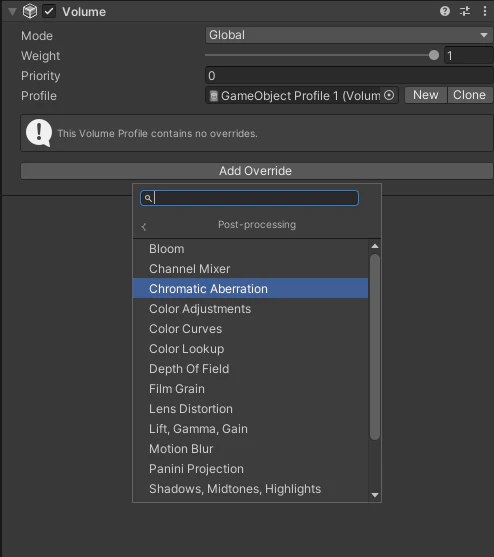Select Shadows, Midtones, Highlights override
This screenshot has width=494, height=557.
coord(250,489)
